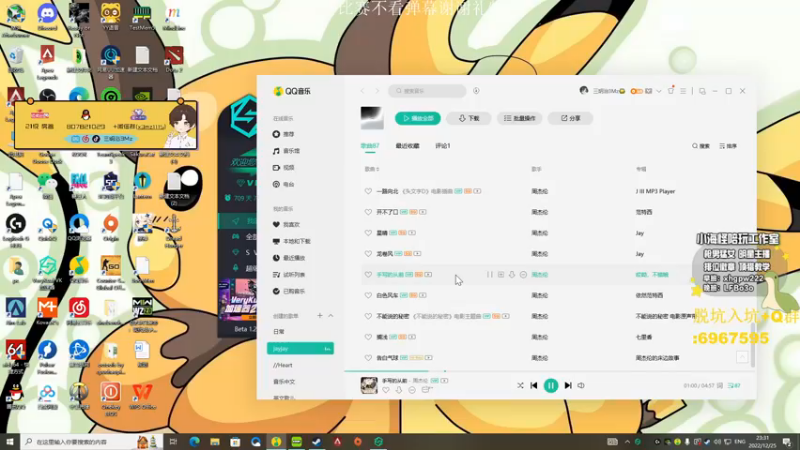
Task: Like the song 龙卷风
Action: pos(368,254)
